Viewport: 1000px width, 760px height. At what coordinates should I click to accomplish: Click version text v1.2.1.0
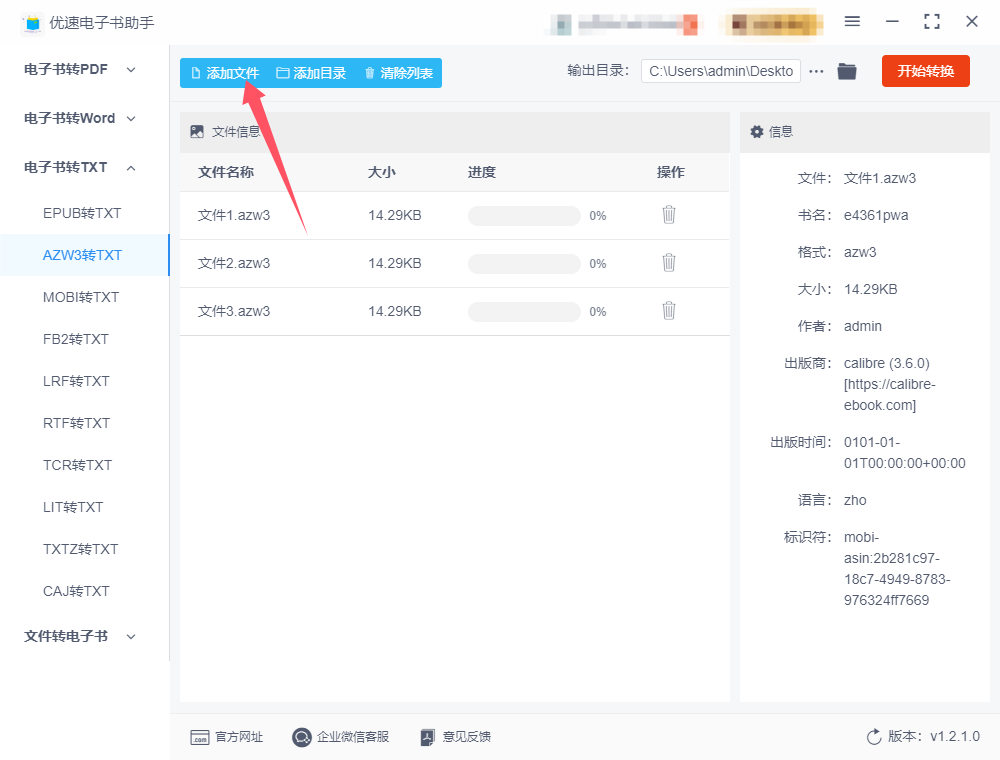(955, 736)
